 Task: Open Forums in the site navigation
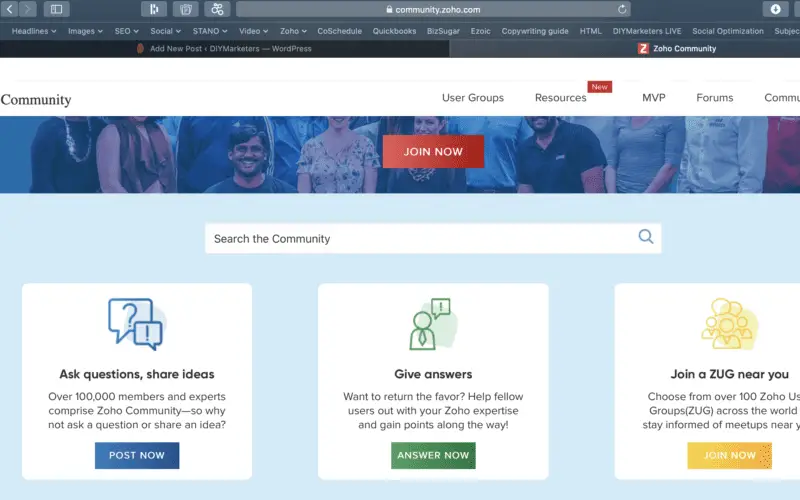pos(714,97)
